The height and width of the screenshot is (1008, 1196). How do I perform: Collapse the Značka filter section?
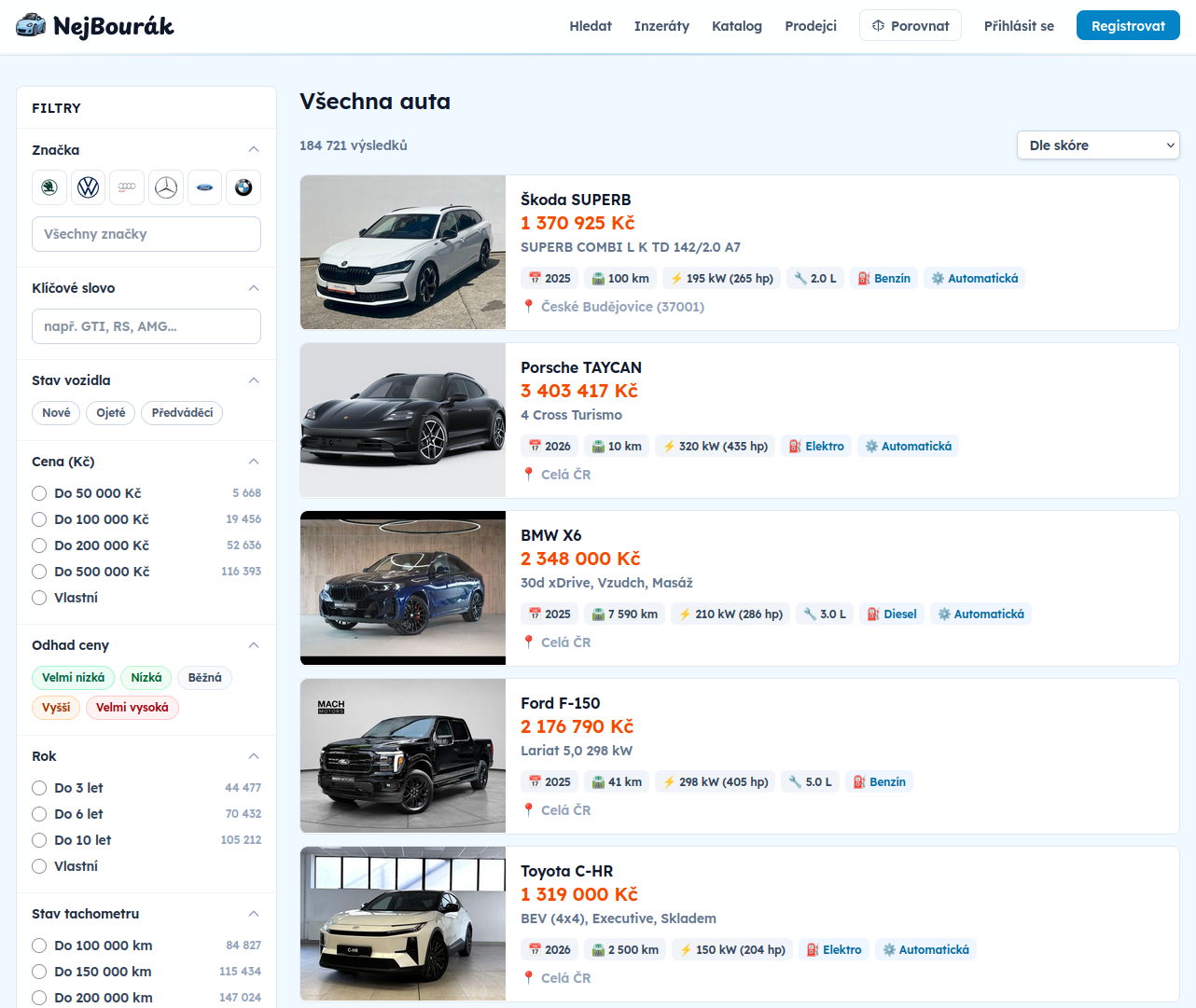254,150
